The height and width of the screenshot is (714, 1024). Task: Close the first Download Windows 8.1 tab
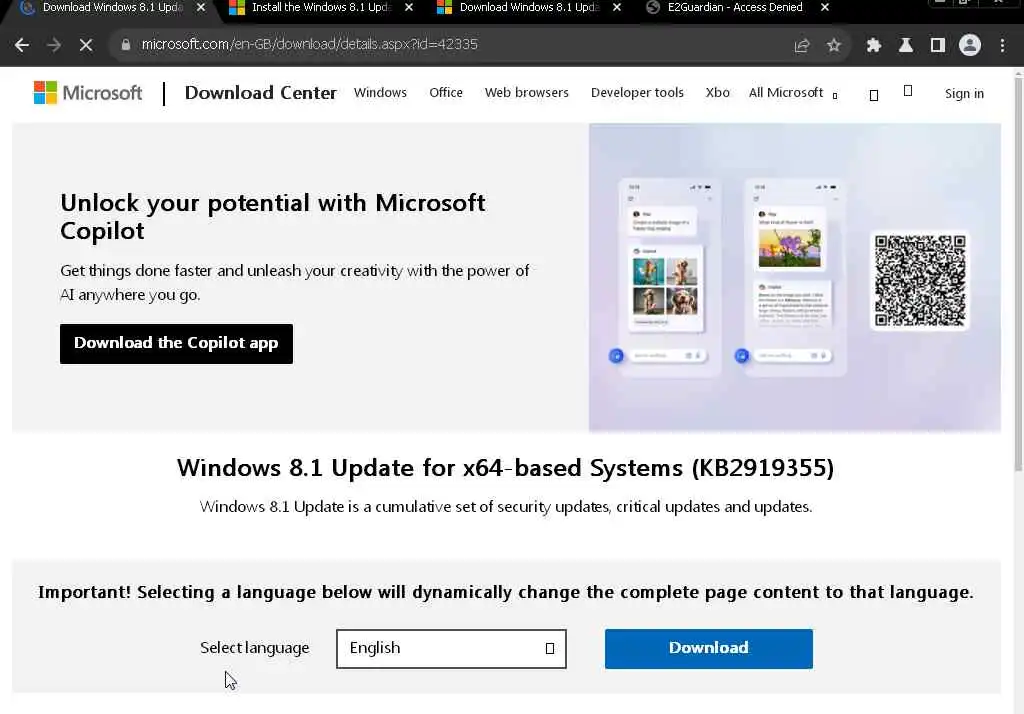(200, 7)
